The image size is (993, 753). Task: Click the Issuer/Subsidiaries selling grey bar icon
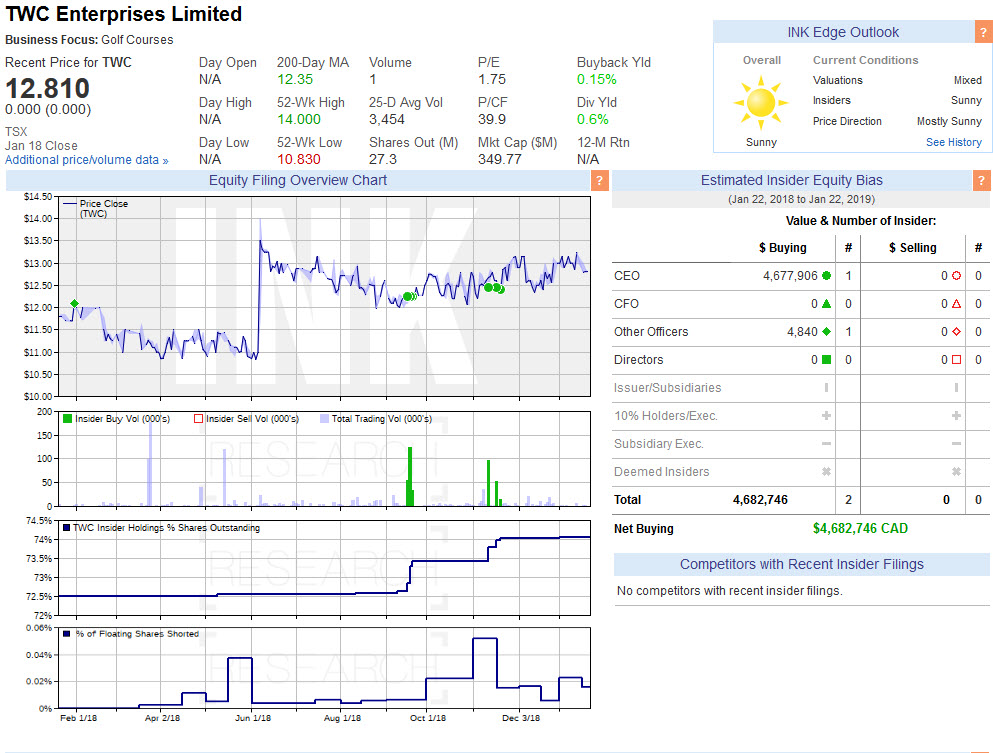pyautogui.click(x=956, y=388)
